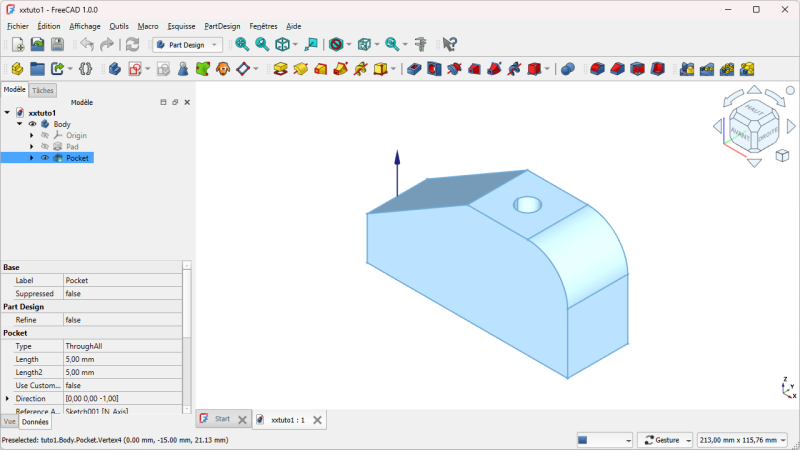Click the new document icon

[18, 44]
